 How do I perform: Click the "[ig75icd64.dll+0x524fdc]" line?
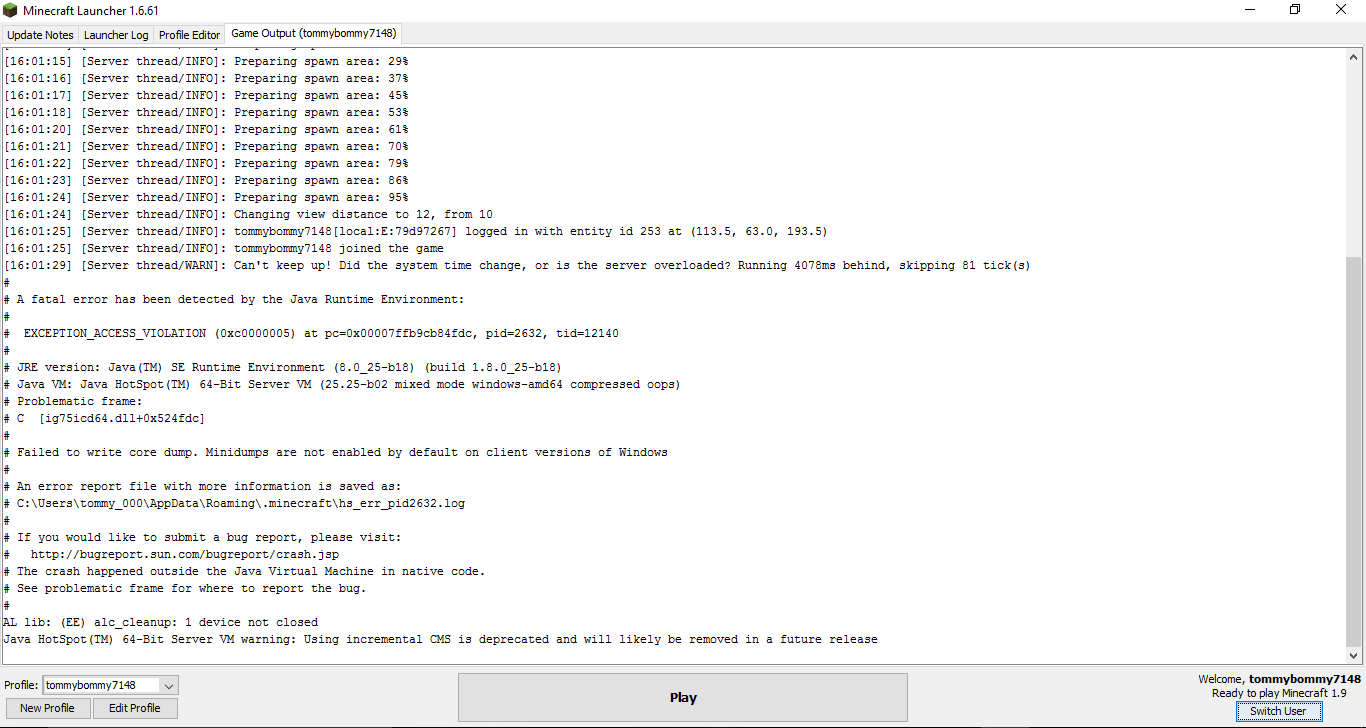pyautogui.click(x=104, y=418)
